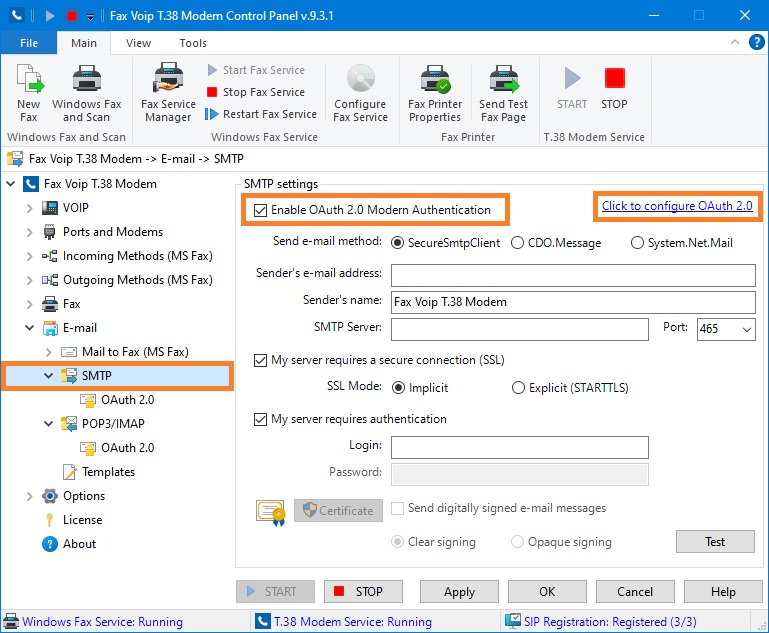
Task: Toggle My server requires authentication checkbox
Action: (260, 419)
